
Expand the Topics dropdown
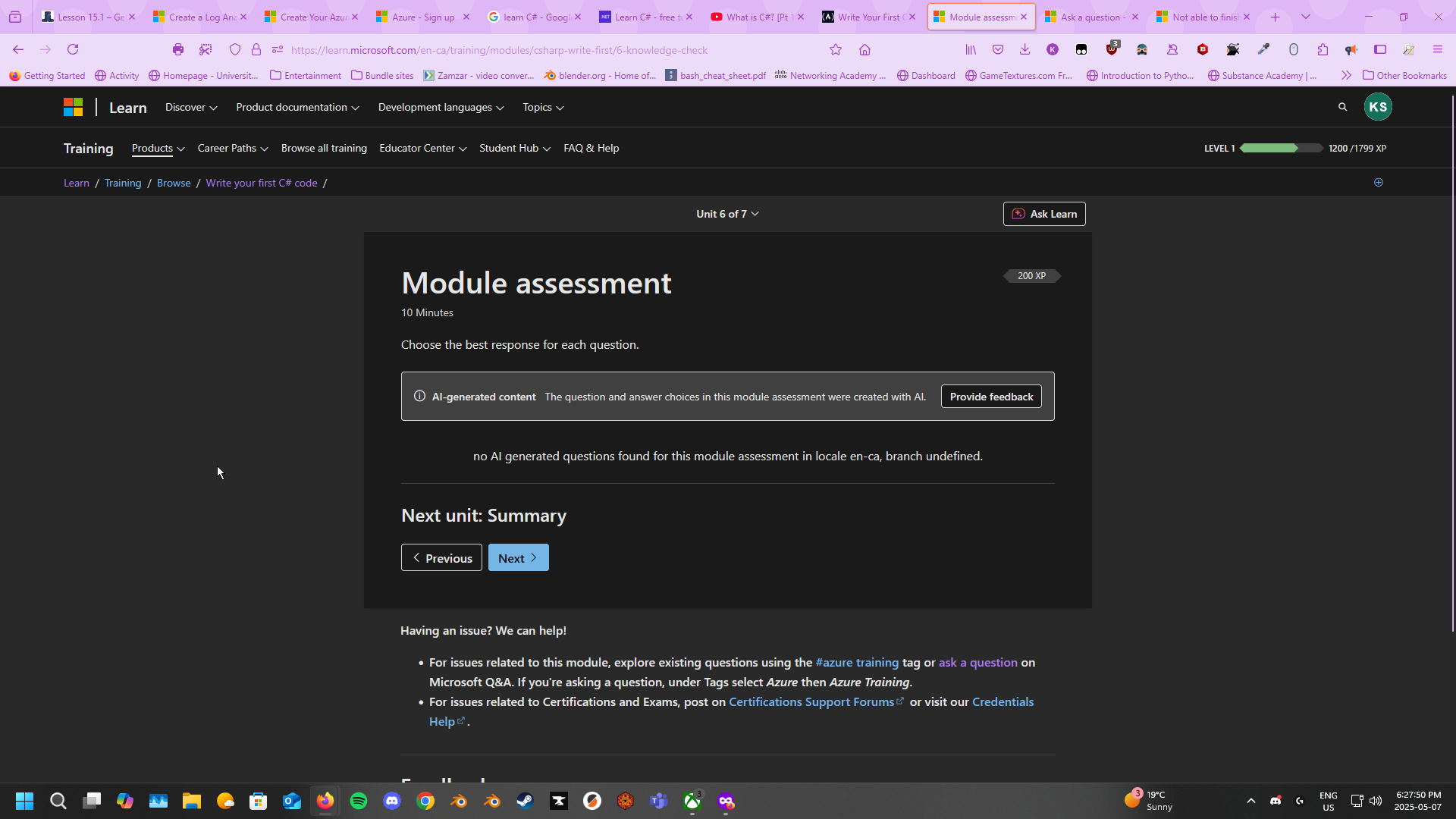tap(543, 107)
